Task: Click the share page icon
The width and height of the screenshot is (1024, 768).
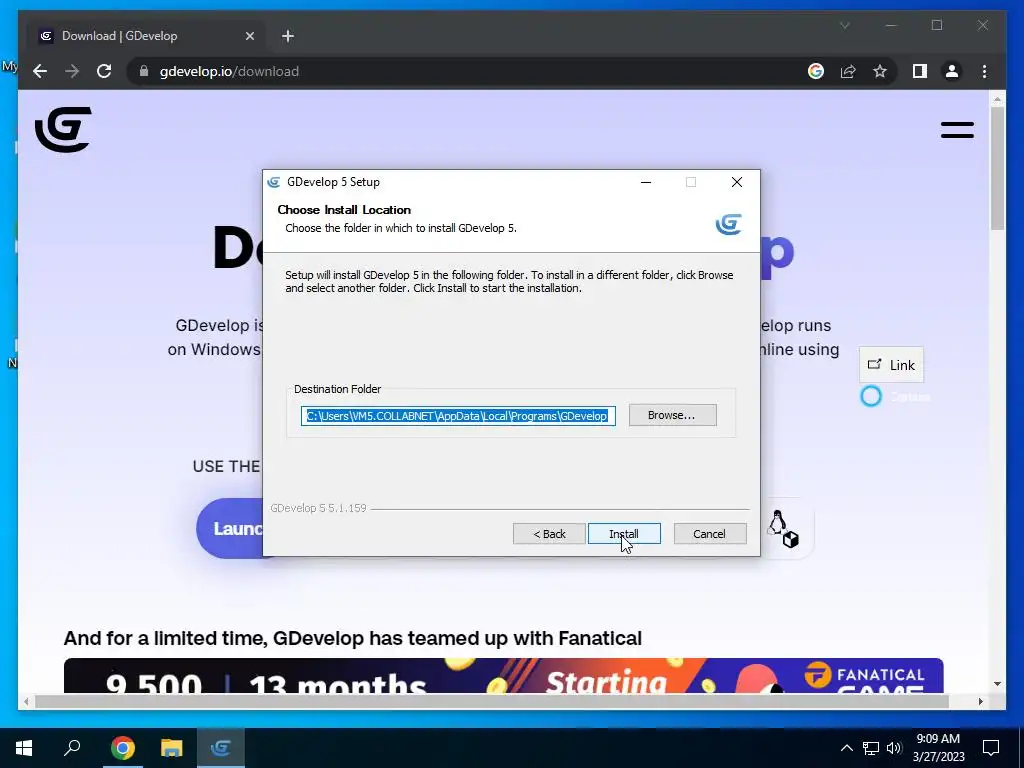Action: click(x=848, y=71)
